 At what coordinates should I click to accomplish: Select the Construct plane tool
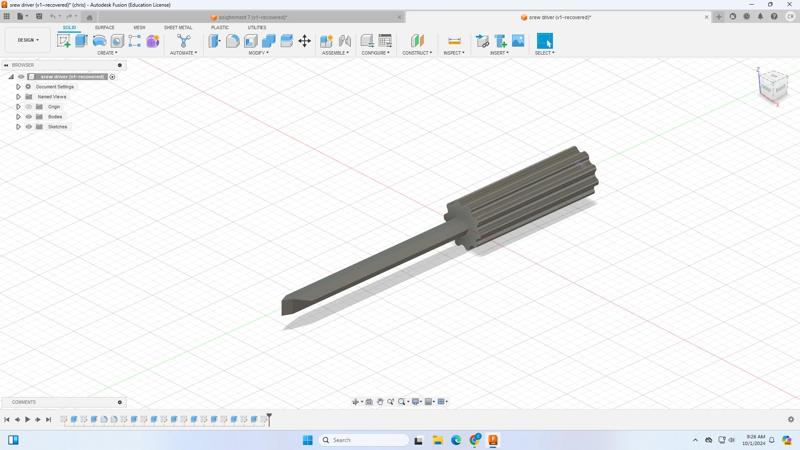[x=417, y=41]
